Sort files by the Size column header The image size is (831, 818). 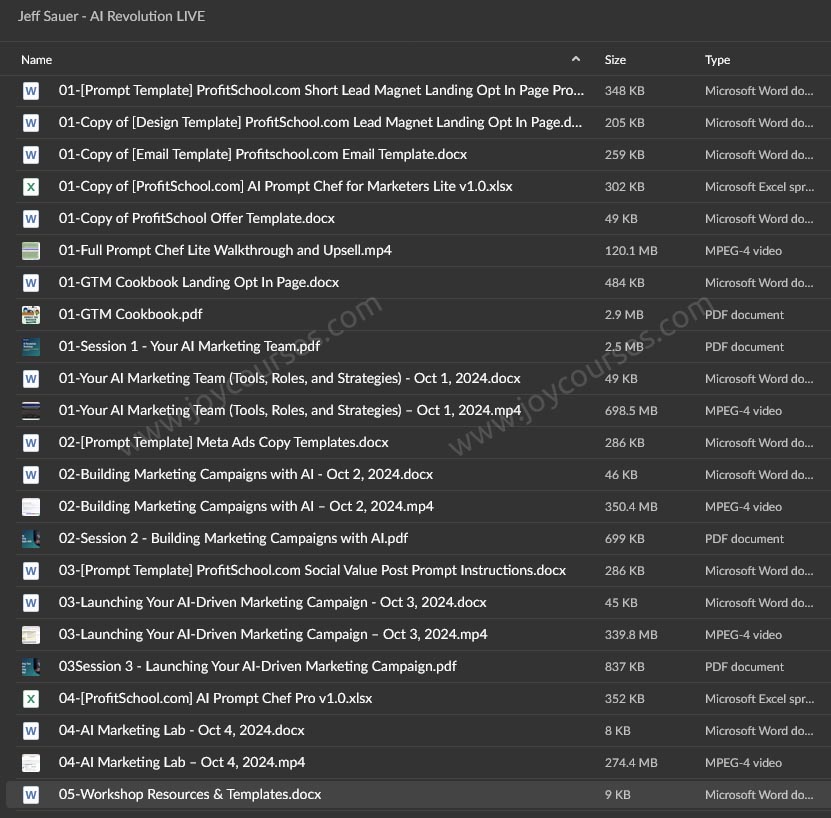(x=615, y=60)
